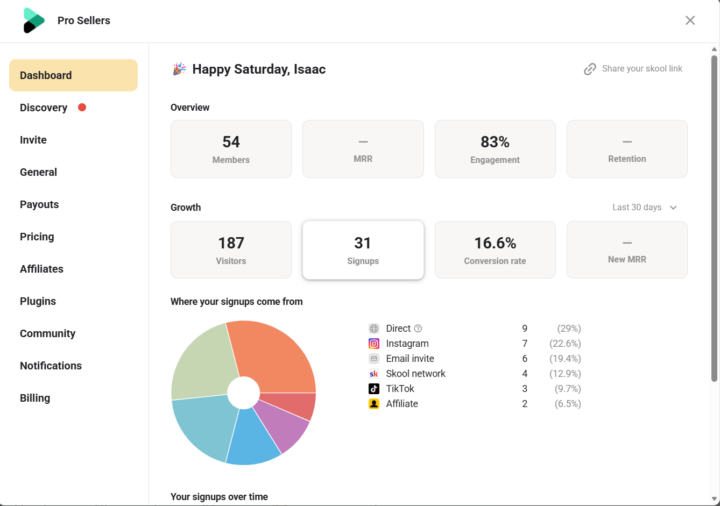Open the Dashboard section

coord(73,75)
